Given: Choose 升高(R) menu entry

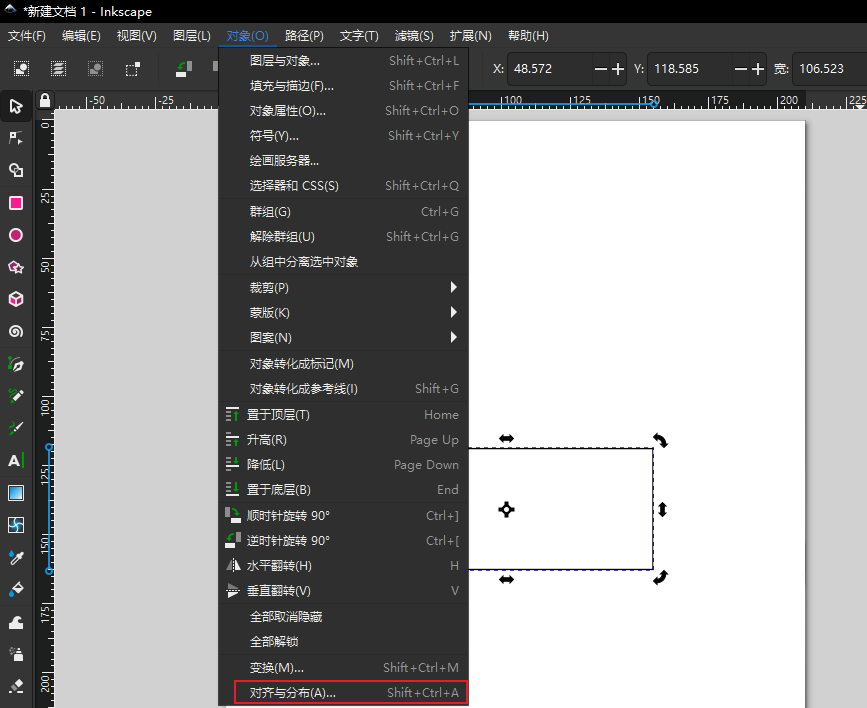Looking at the screenshot, I should click(343, 440).
